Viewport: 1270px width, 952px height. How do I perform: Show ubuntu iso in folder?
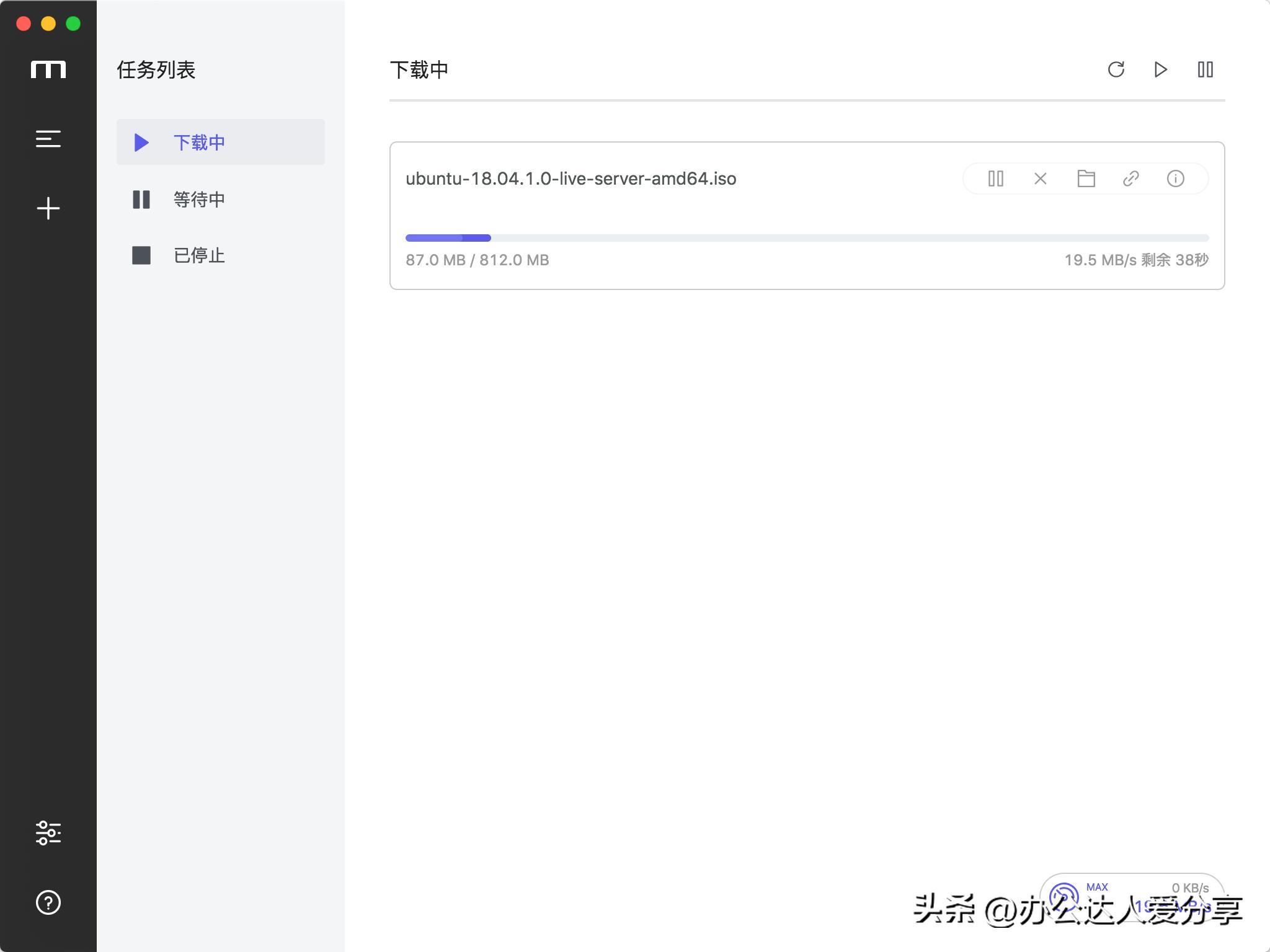coord(1086,178)
